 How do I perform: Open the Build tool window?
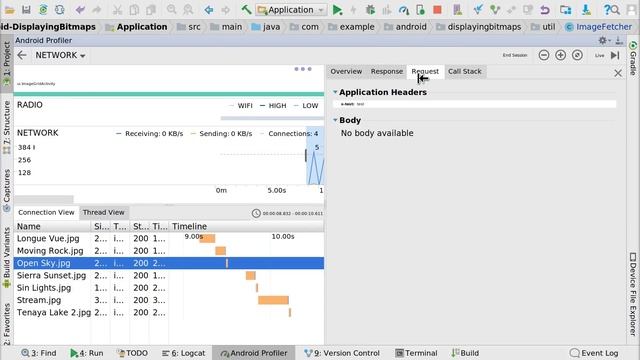click(x=465, y=353)
